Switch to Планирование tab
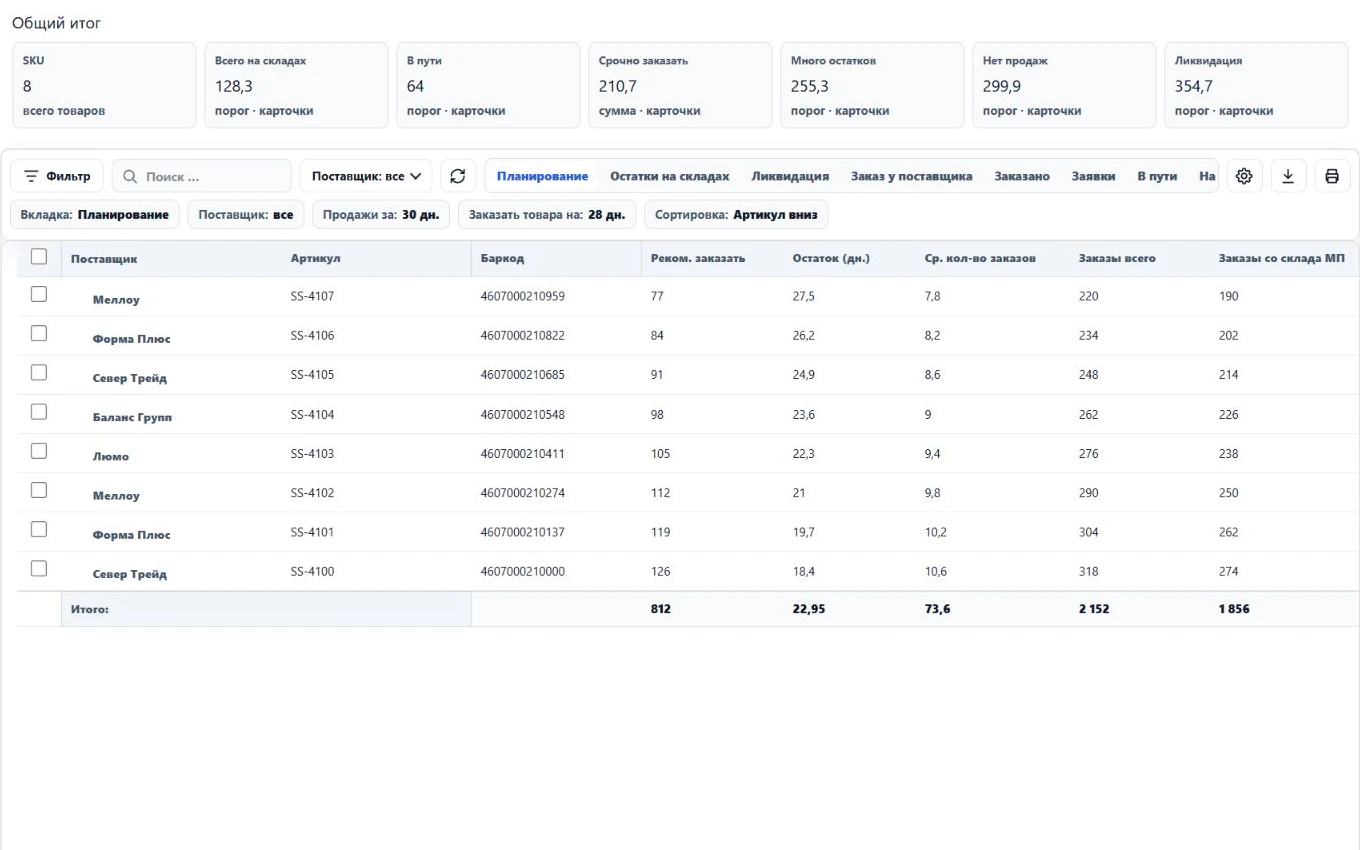 (x=542, y=176)
